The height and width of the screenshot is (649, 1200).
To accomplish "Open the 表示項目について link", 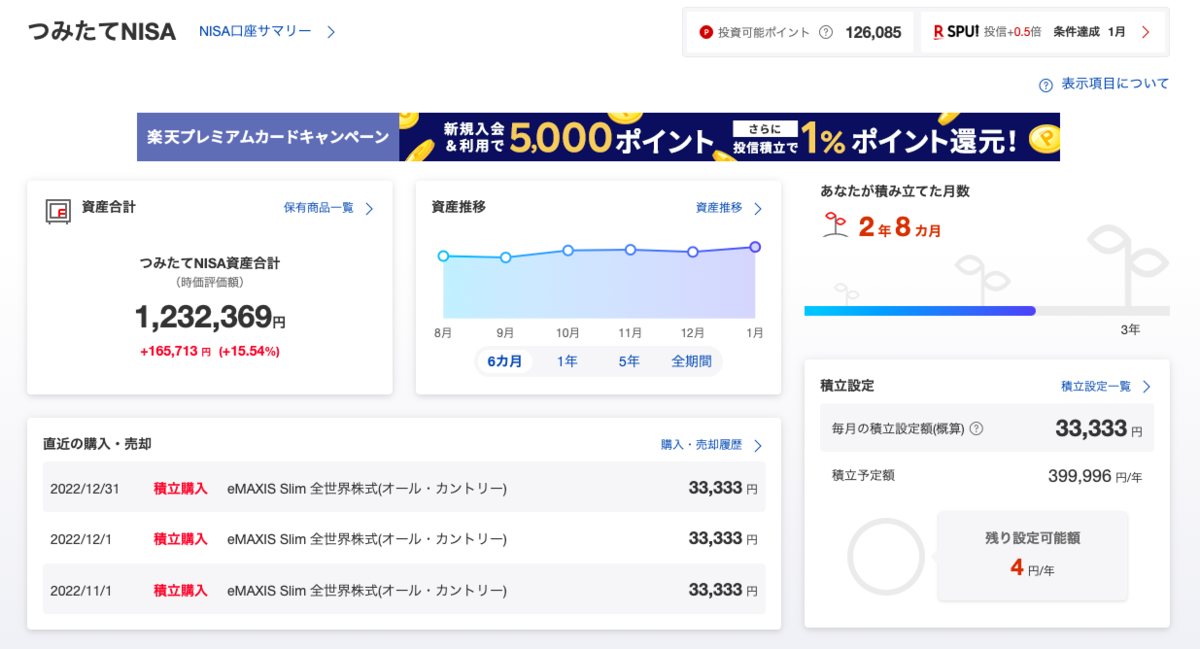I will [x=1115, y=84].
